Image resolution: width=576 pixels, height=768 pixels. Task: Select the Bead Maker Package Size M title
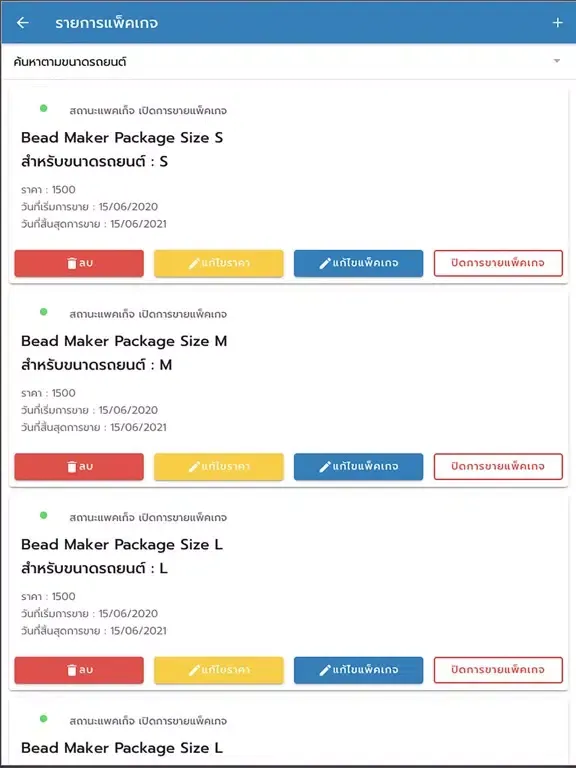pos(124,341)
